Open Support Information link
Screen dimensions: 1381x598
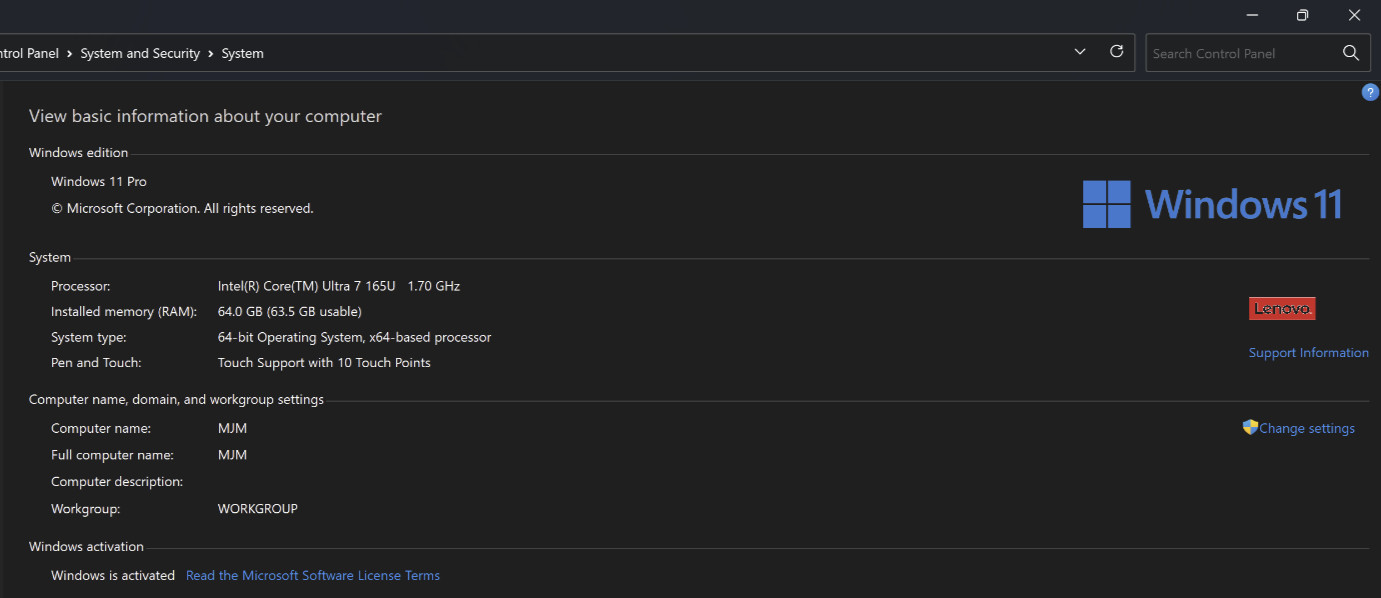[1309, 353]
